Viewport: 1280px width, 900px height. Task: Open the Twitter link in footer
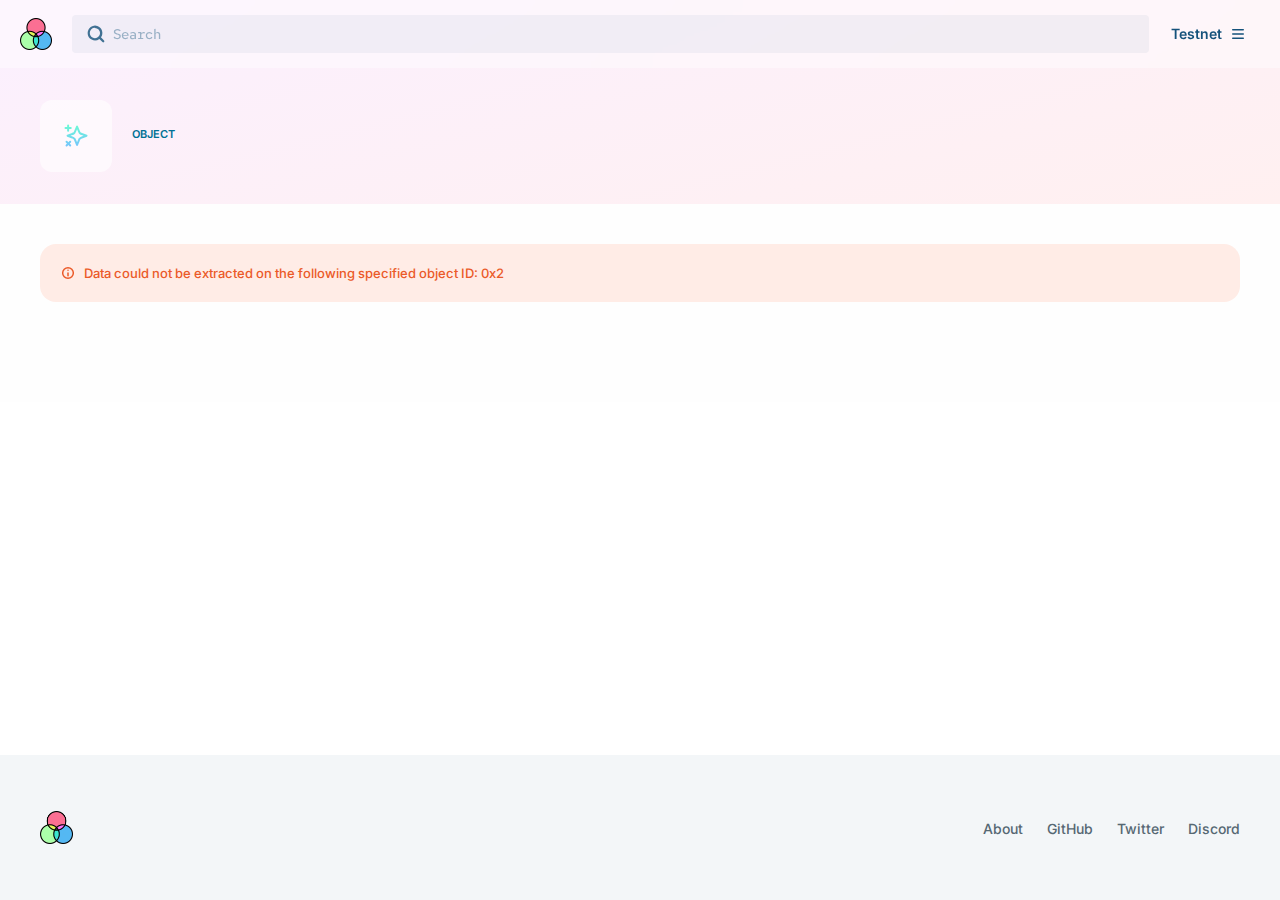coord(1141,829)
